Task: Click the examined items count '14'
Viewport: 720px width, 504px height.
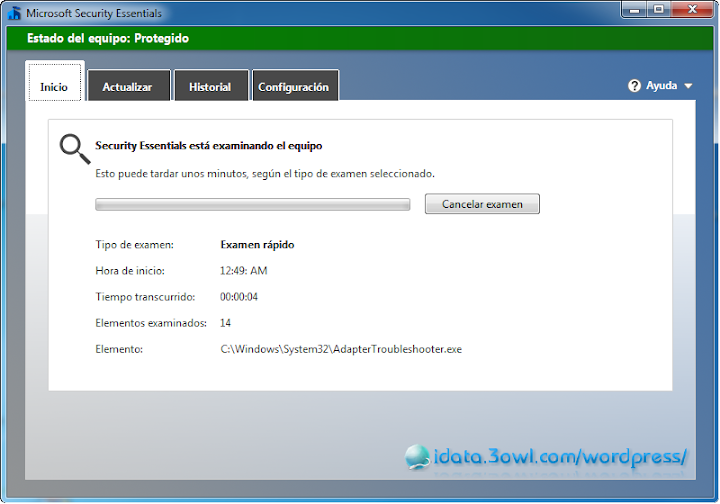Action: (x=225, y=323)
